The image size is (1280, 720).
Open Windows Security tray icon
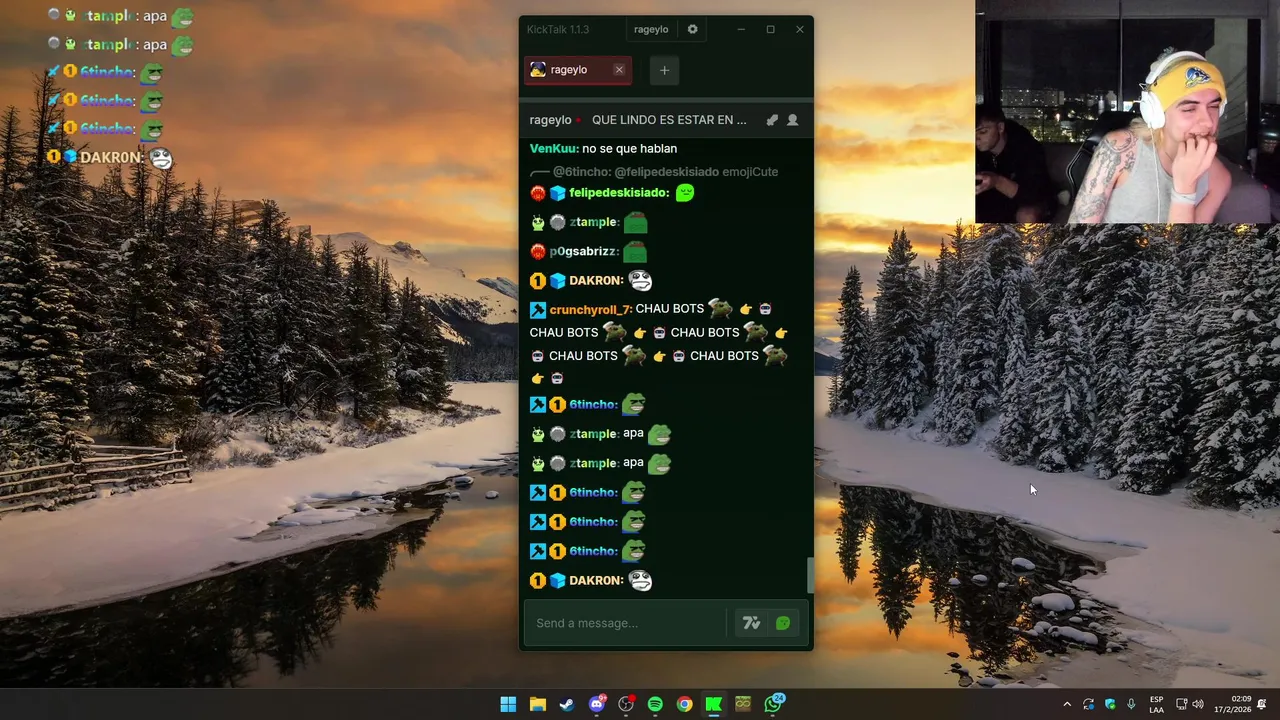pos(1110,705)
